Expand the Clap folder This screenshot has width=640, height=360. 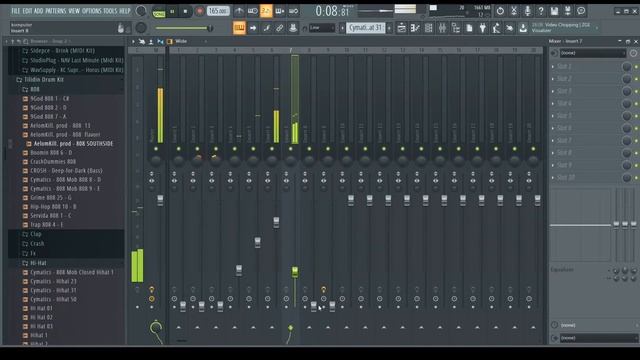pyautogui.click(x=36, y=234)
